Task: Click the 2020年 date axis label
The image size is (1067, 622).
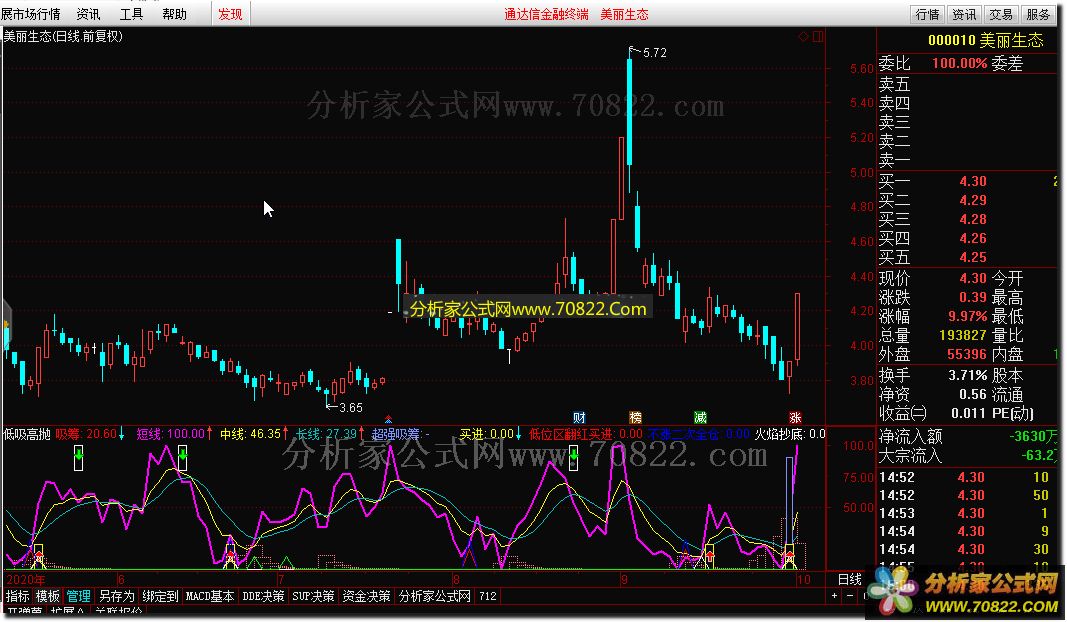Action: click(26, 580)
